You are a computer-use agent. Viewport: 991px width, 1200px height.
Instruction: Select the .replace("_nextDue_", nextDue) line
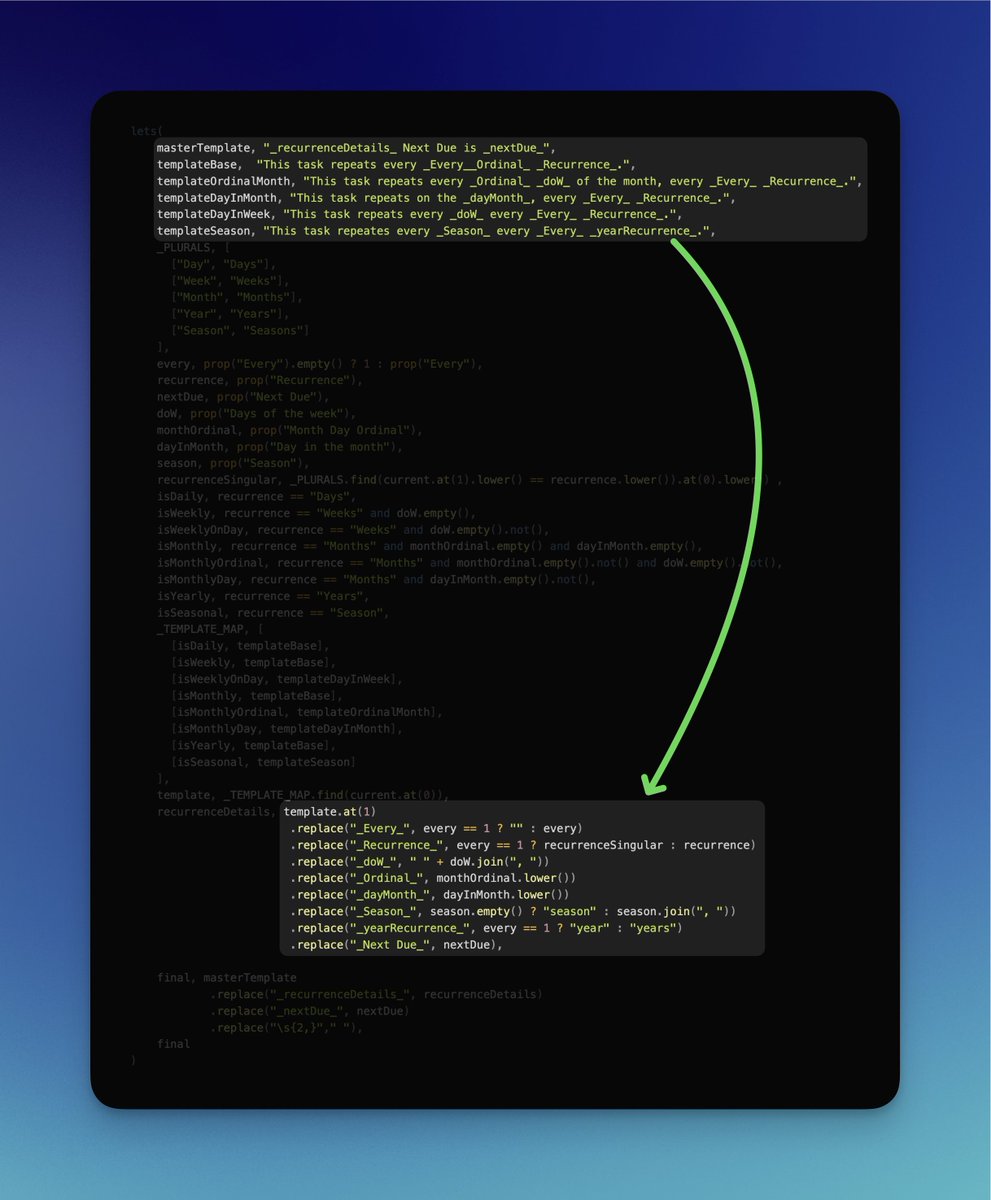click(310, 1011)
